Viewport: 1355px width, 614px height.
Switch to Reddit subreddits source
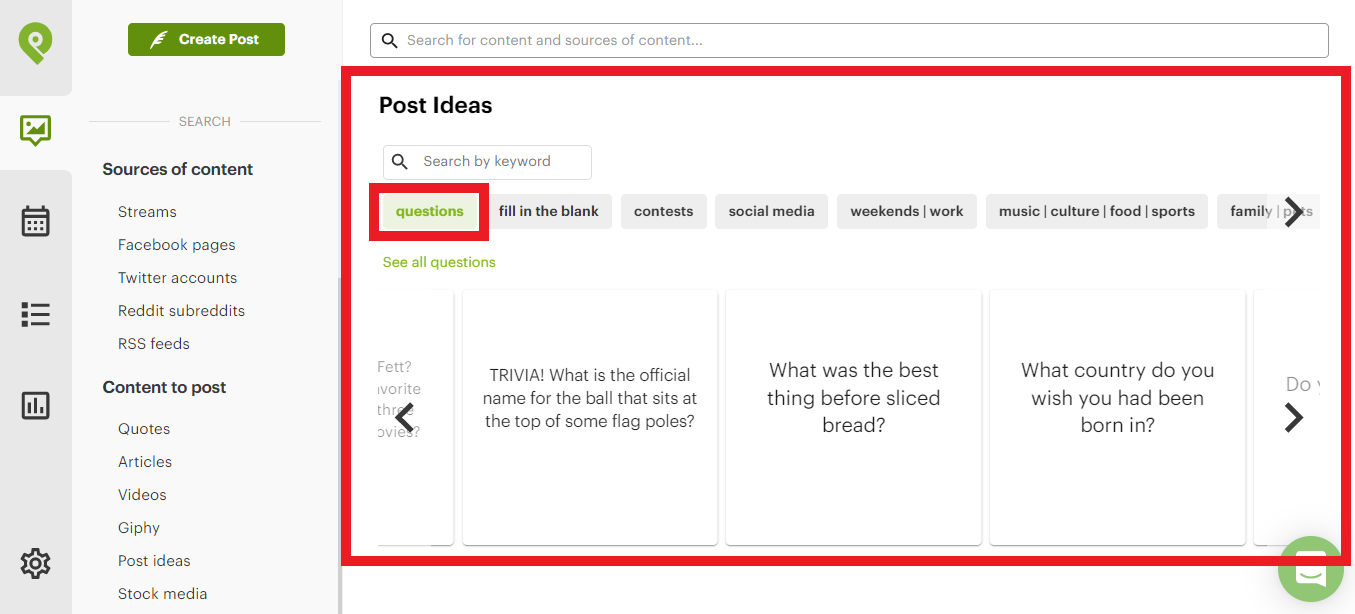click(x=181, y=310)
